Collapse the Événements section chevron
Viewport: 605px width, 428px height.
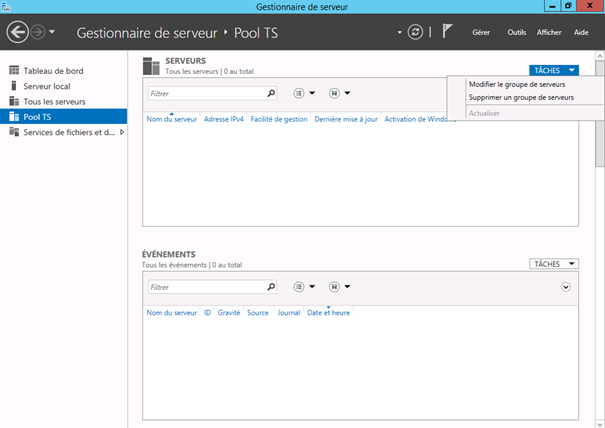pyautogui.click(x=566, y=287)
